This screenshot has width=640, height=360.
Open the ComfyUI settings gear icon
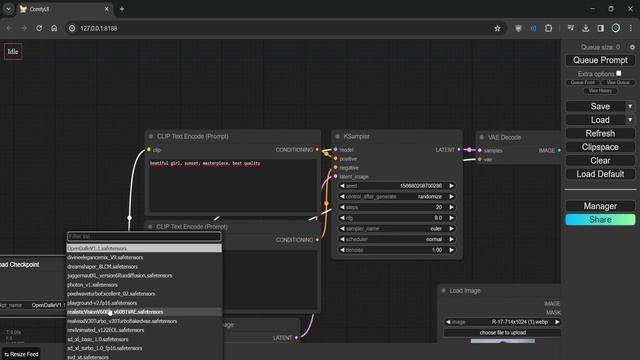(632, 47)
